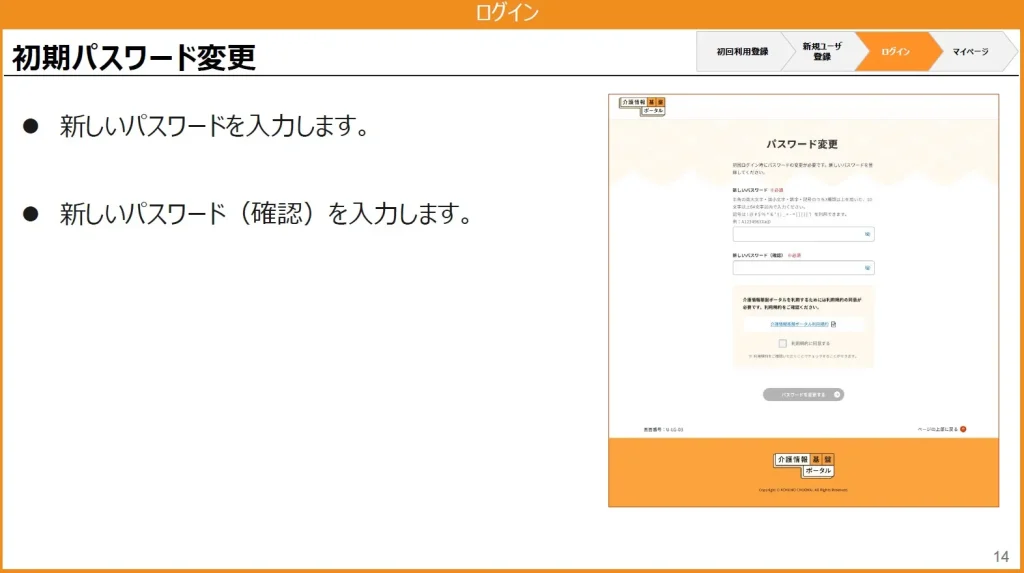Viewport: 1024px width, 573px height.
Task: Click the red arrow icon beside ページの上部に戻る
Action: point(963,429)
